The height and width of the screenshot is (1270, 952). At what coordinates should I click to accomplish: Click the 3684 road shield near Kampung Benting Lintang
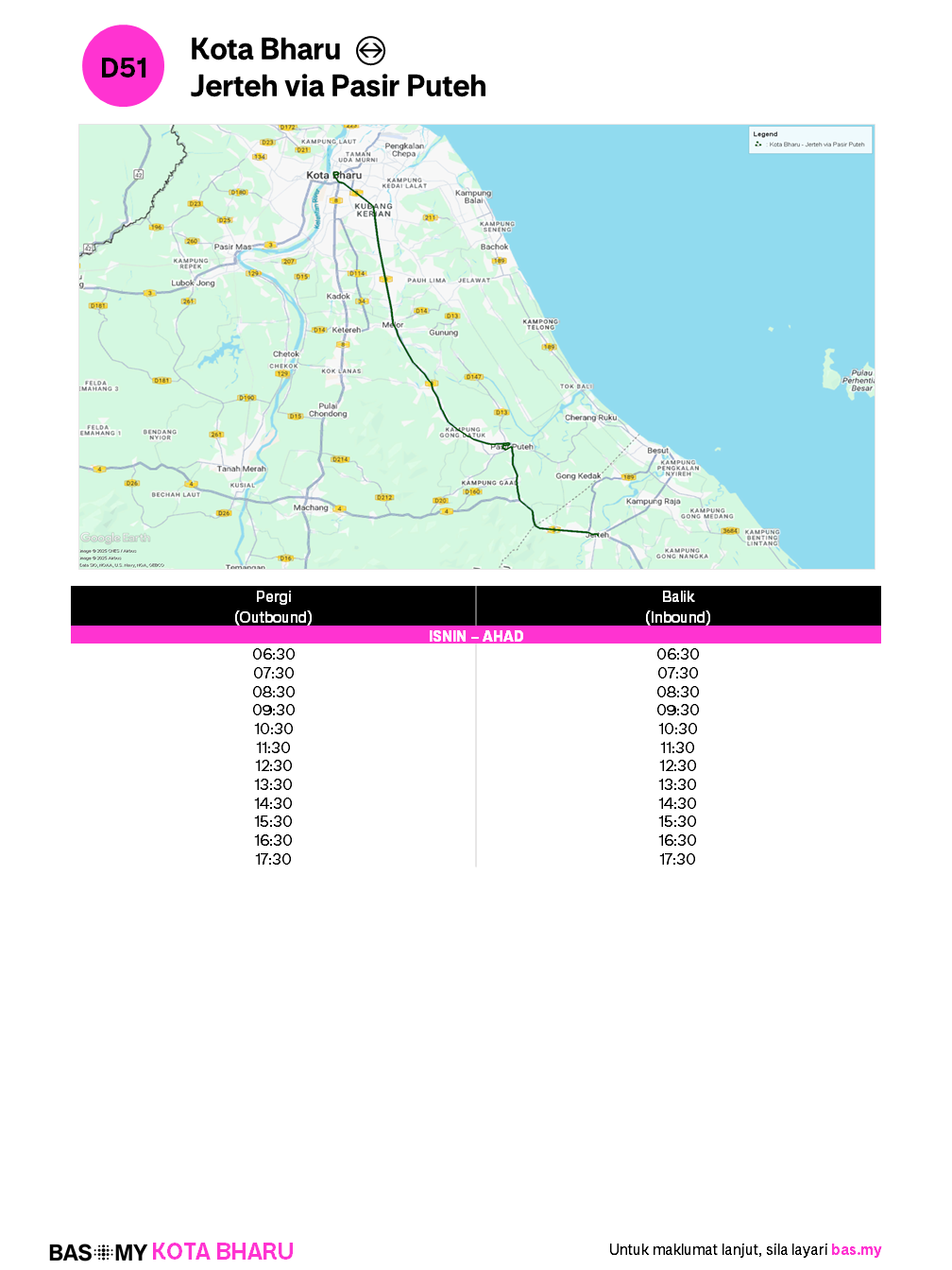coord(730,531)
